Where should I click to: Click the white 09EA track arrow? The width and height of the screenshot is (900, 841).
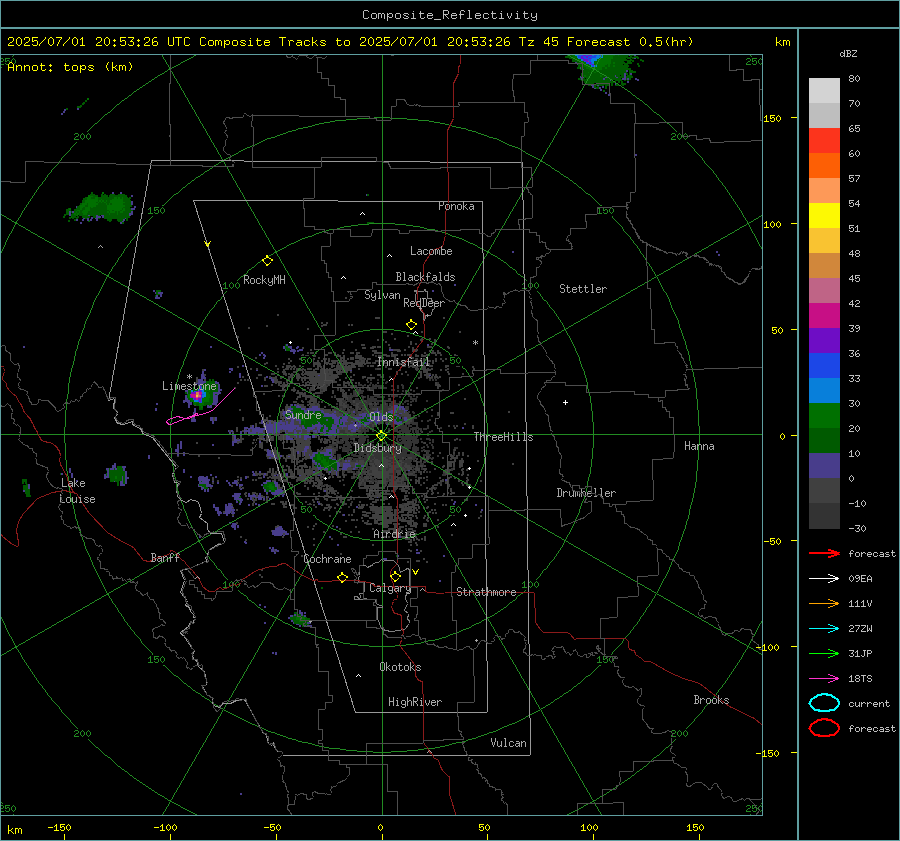point(824,579)
